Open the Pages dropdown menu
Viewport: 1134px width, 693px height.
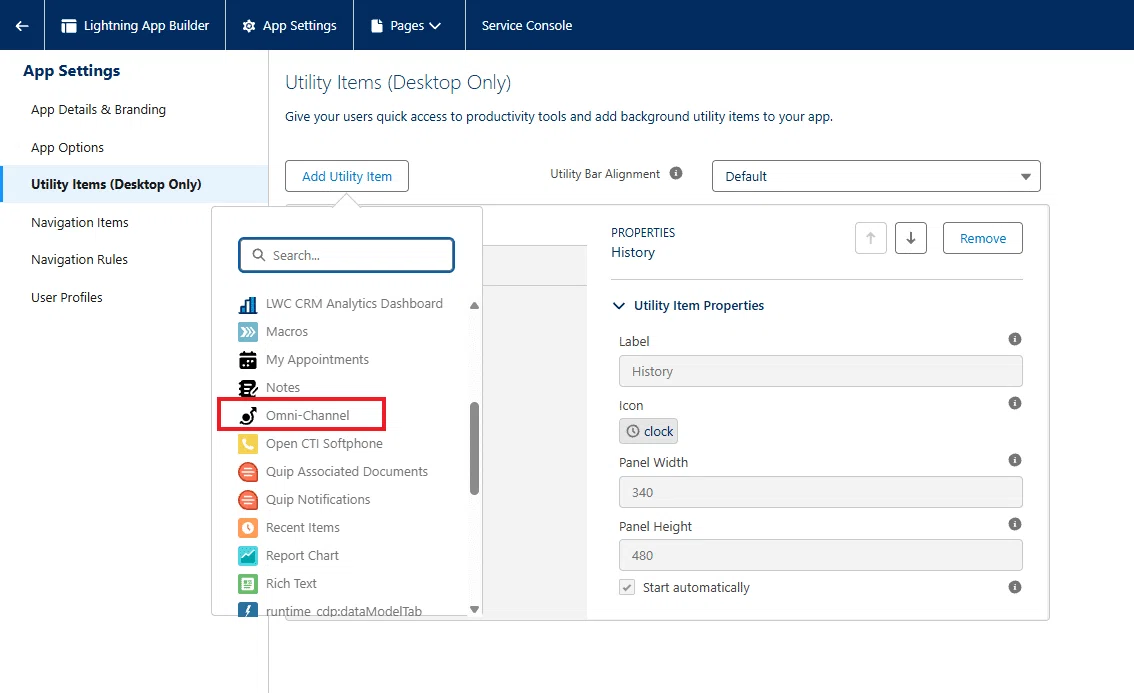click(406, 25)
